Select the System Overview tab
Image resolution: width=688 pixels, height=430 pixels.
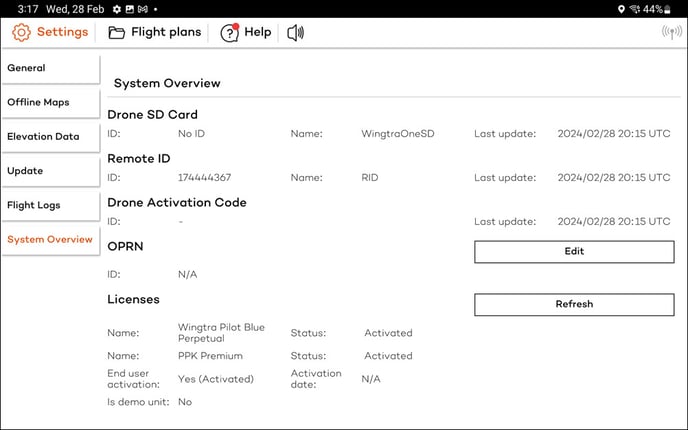pyautogui.click(x=51, y=240)
